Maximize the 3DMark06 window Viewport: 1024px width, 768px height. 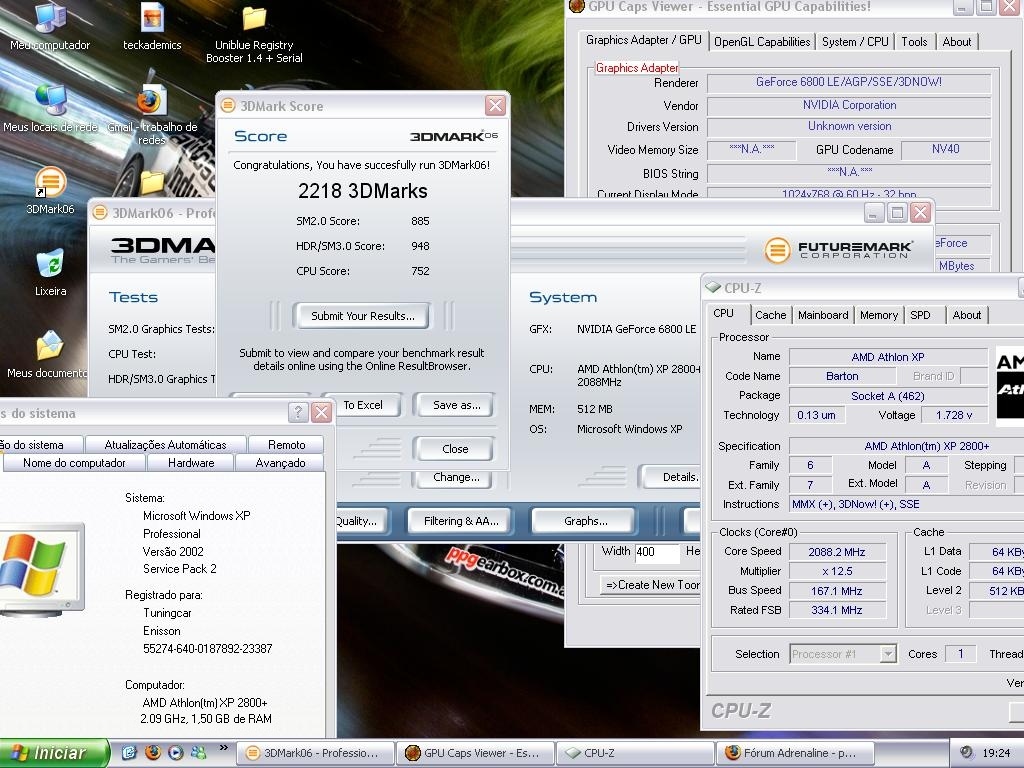coord(897,212)
